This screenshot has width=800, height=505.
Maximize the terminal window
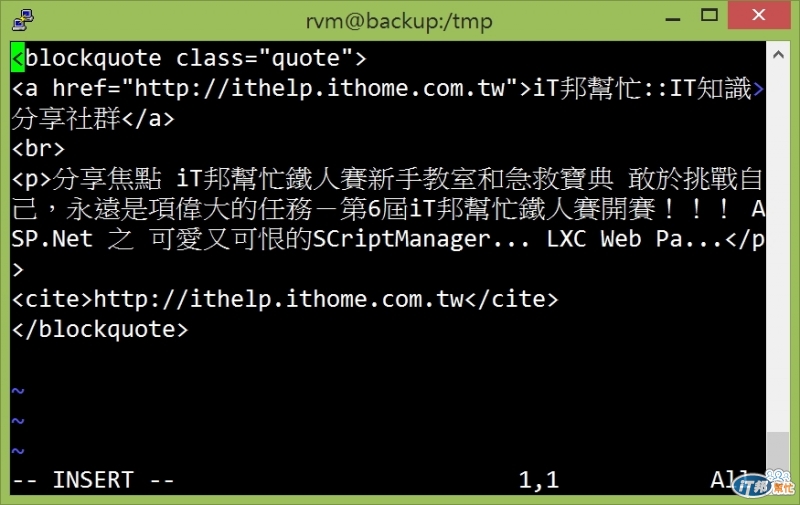coord(709,15)
